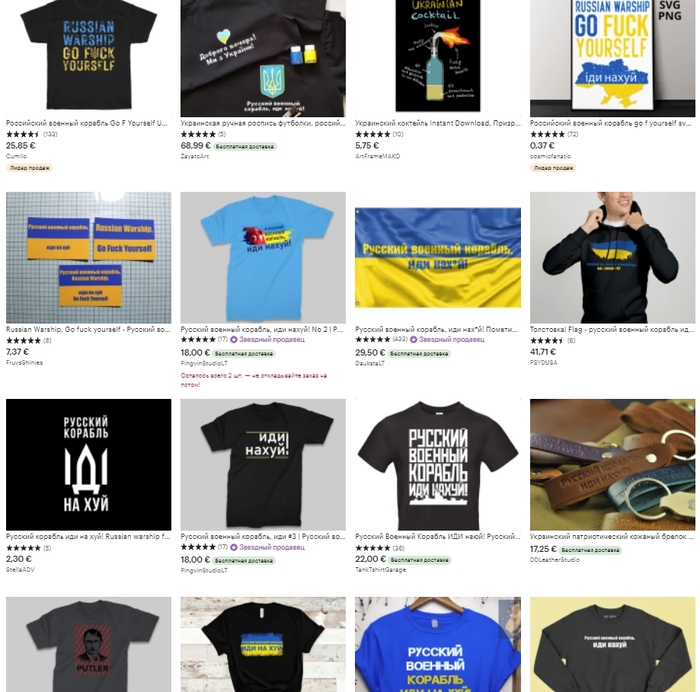Click the star rating of the TankTshirtGarage t-shirt

[x=372, y=548]
